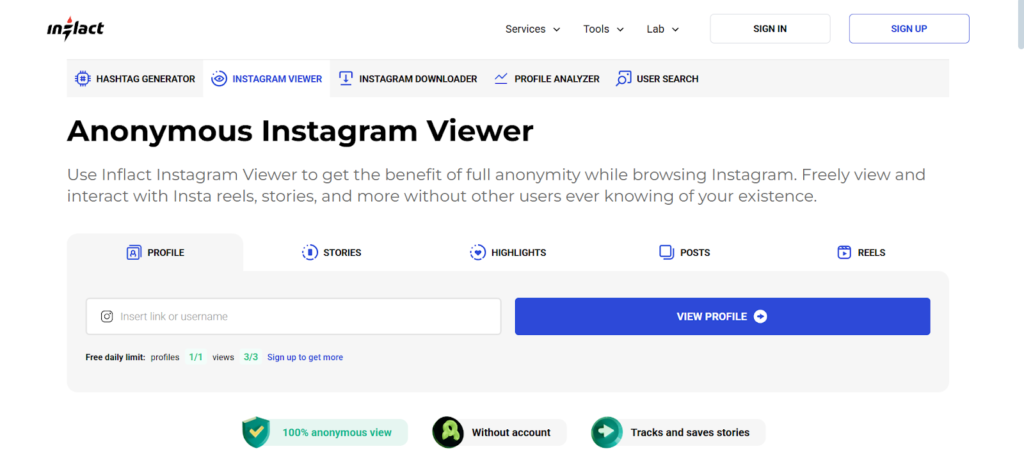Click the User Search magnifier icon

[624, 78]
